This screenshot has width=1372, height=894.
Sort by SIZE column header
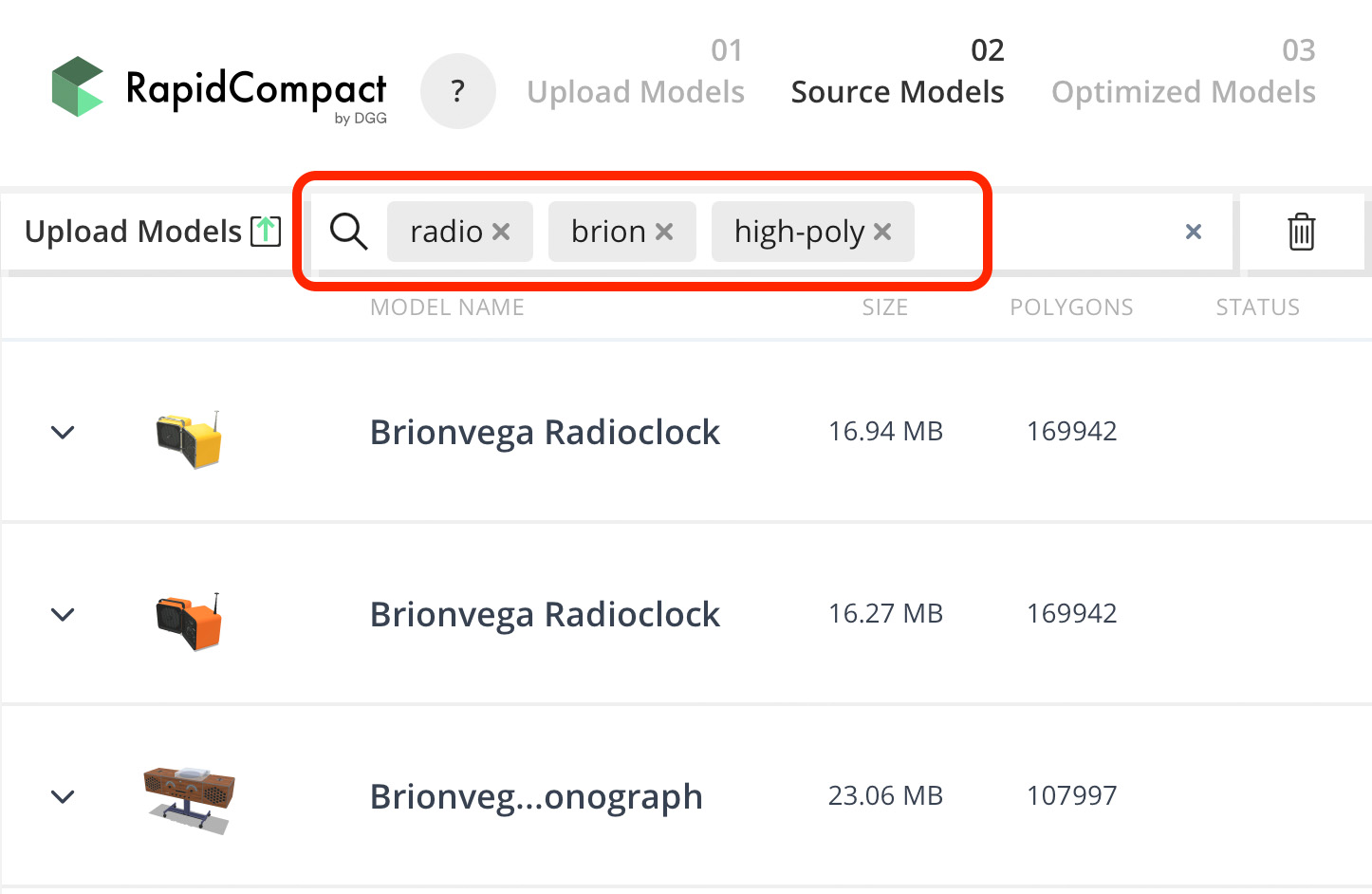pos(885,307)
